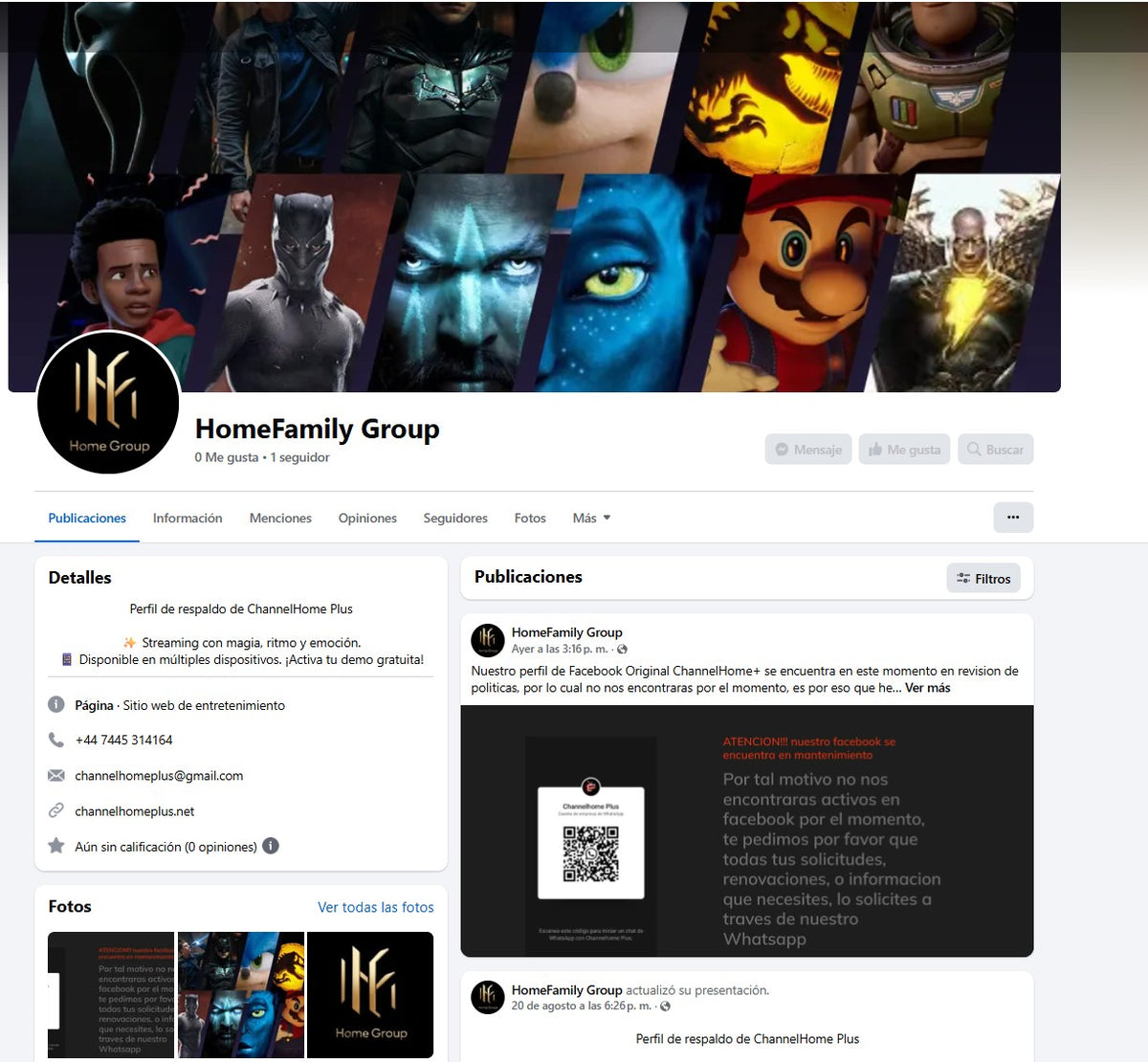Viewport: 1148px width, 1062px height.
Task: Click globe privacy icon on update post
Action: coord(665,1007)
